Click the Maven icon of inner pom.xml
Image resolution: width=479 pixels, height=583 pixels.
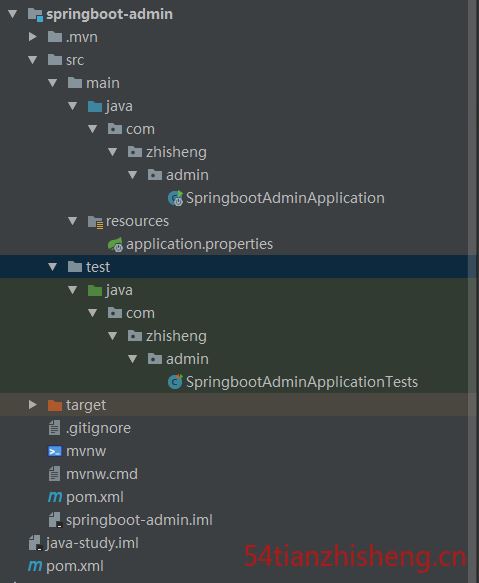55,497
